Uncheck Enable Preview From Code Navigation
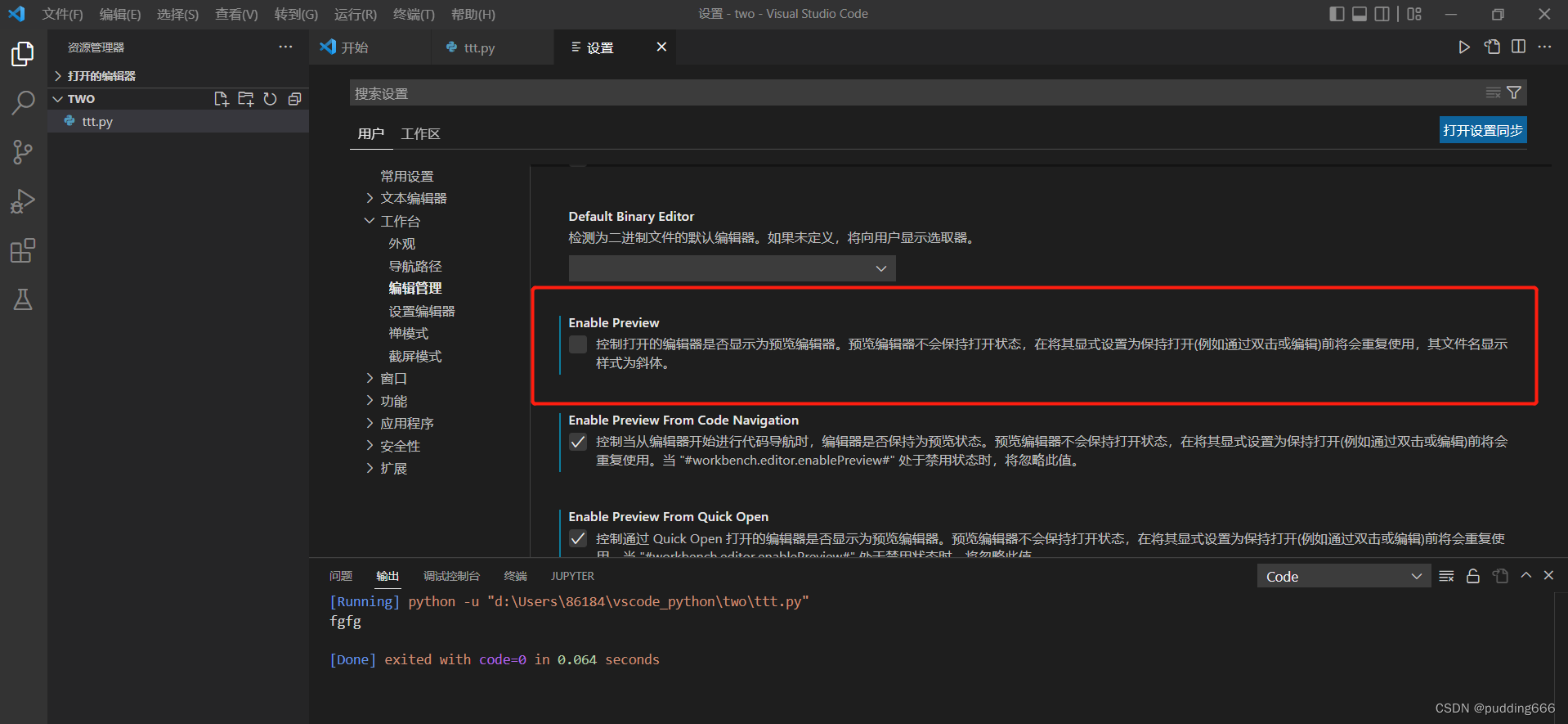Image resolution: width=1568 pixels, height=724 pixels. click(578, 442)
